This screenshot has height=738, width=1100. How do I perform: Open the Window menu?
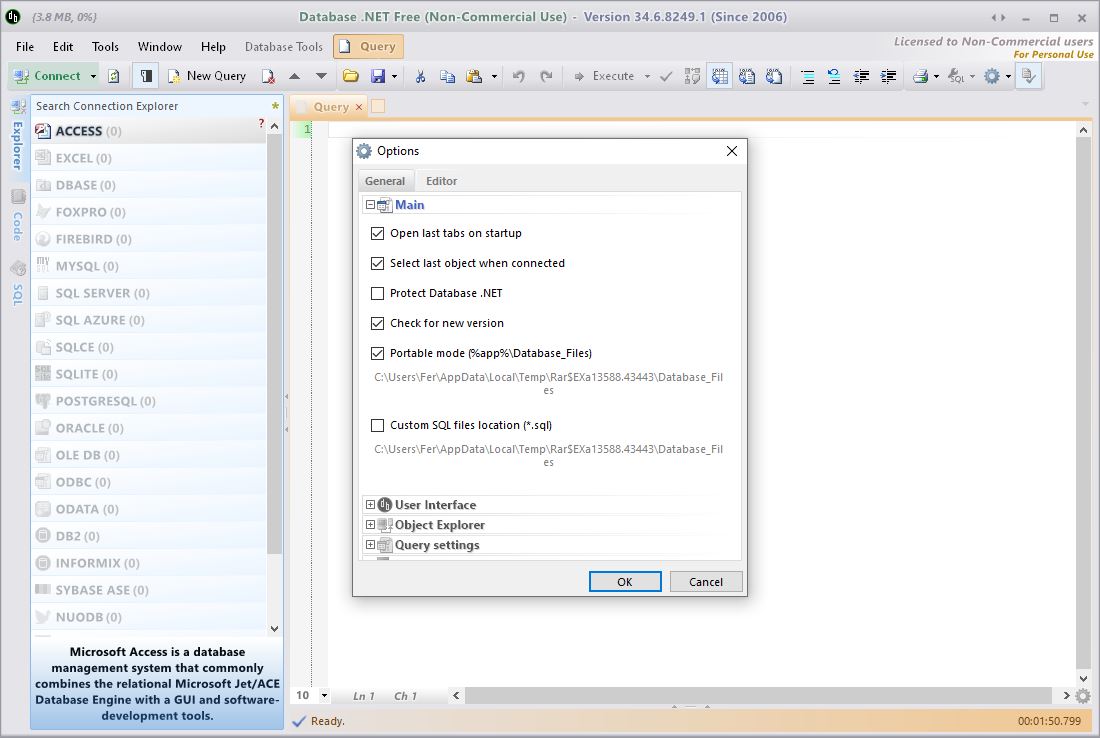[x=160, y=46]
